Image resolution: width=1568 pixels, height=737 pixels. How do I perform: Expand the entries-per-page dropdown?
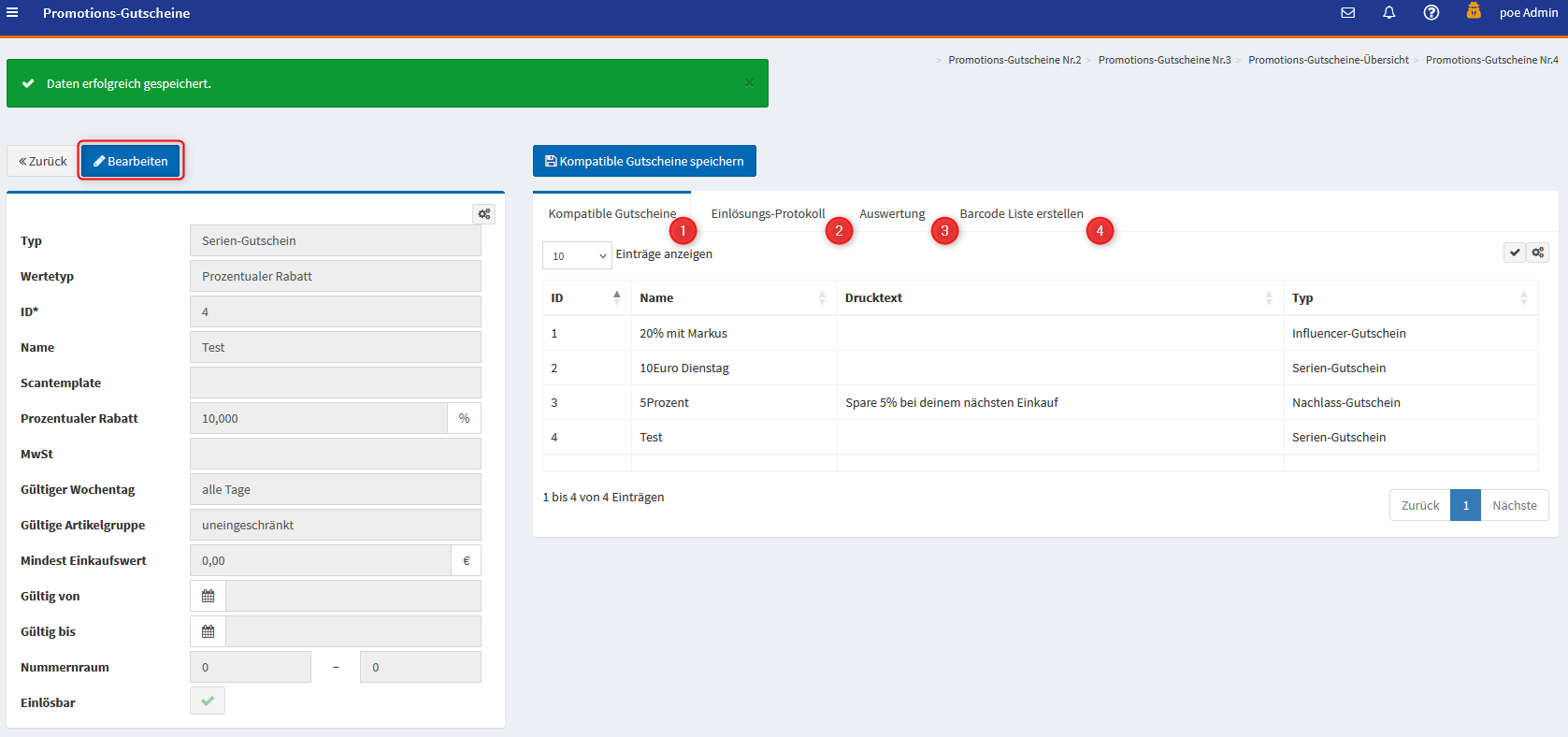(577, 255)
